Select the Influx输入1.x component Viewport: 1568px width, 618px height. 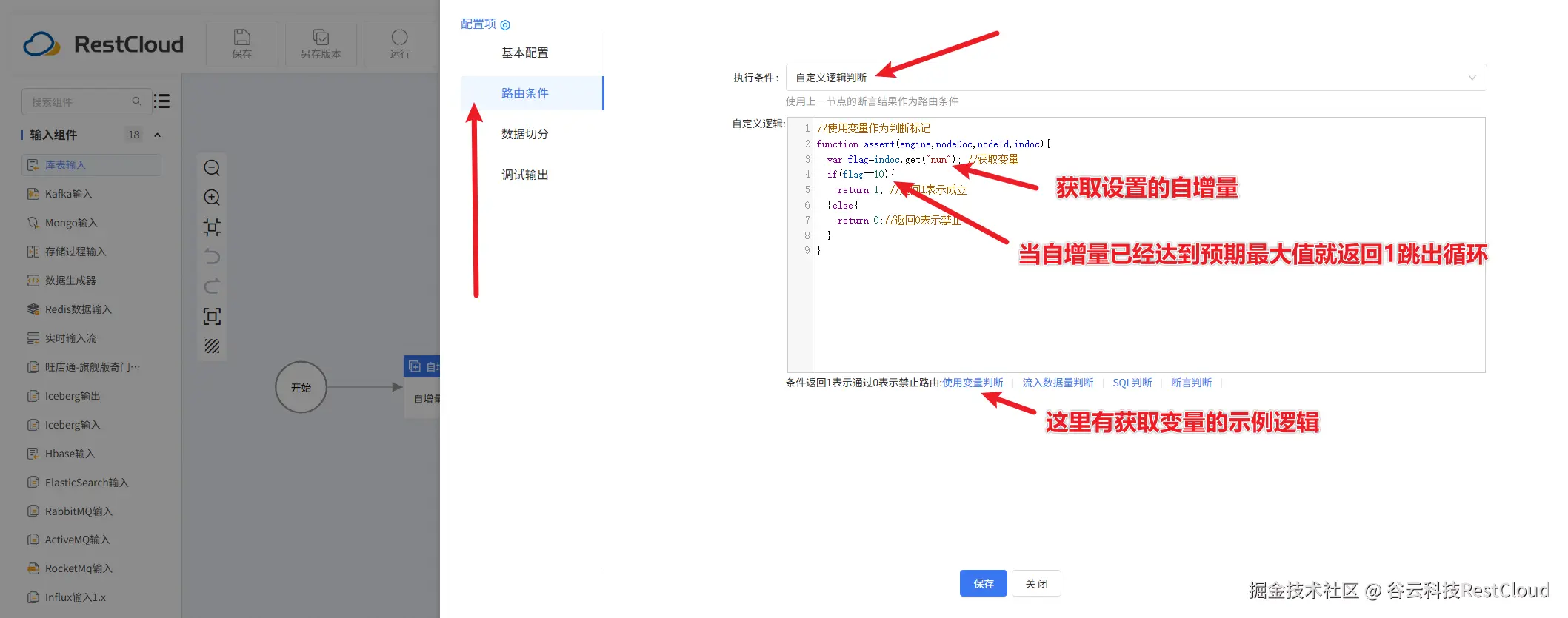(x=75, y=597)
